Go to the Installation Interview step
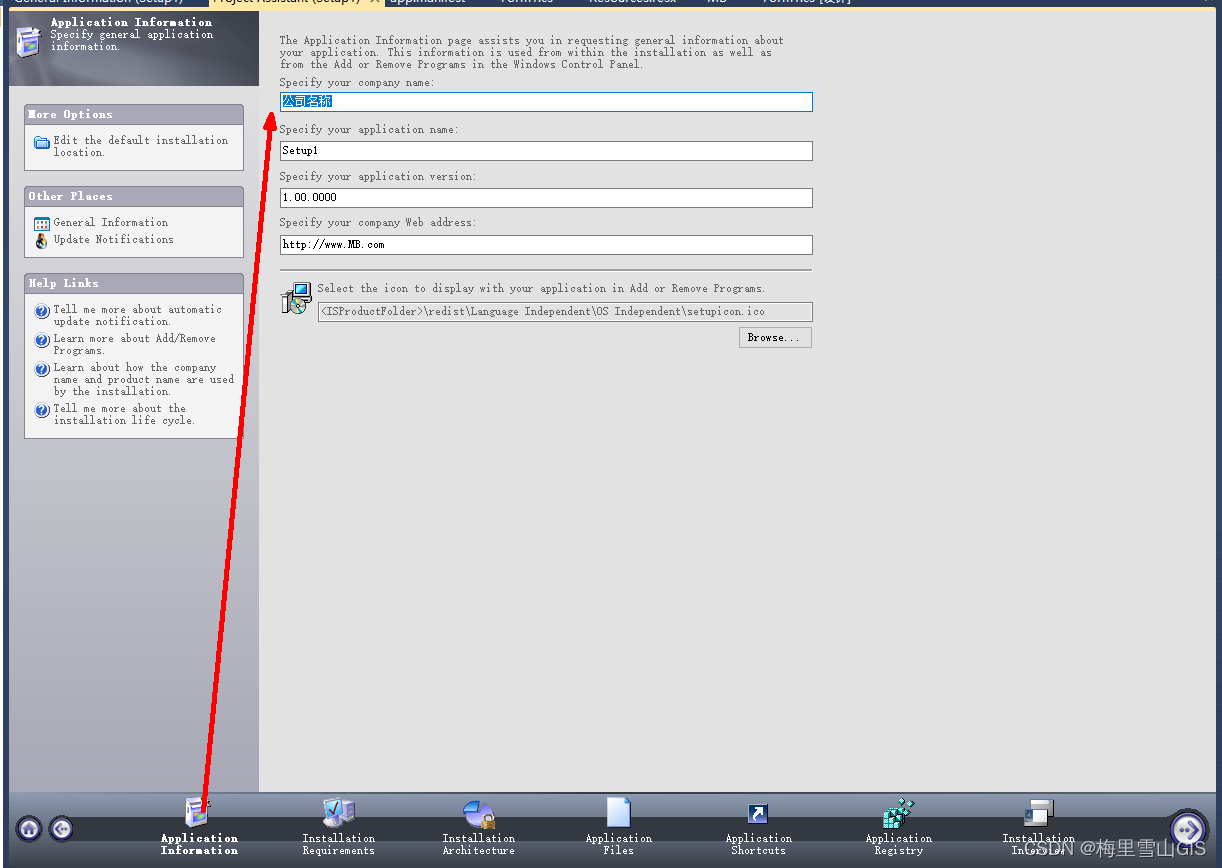The image size is (1222, 868). point(1038,827)
